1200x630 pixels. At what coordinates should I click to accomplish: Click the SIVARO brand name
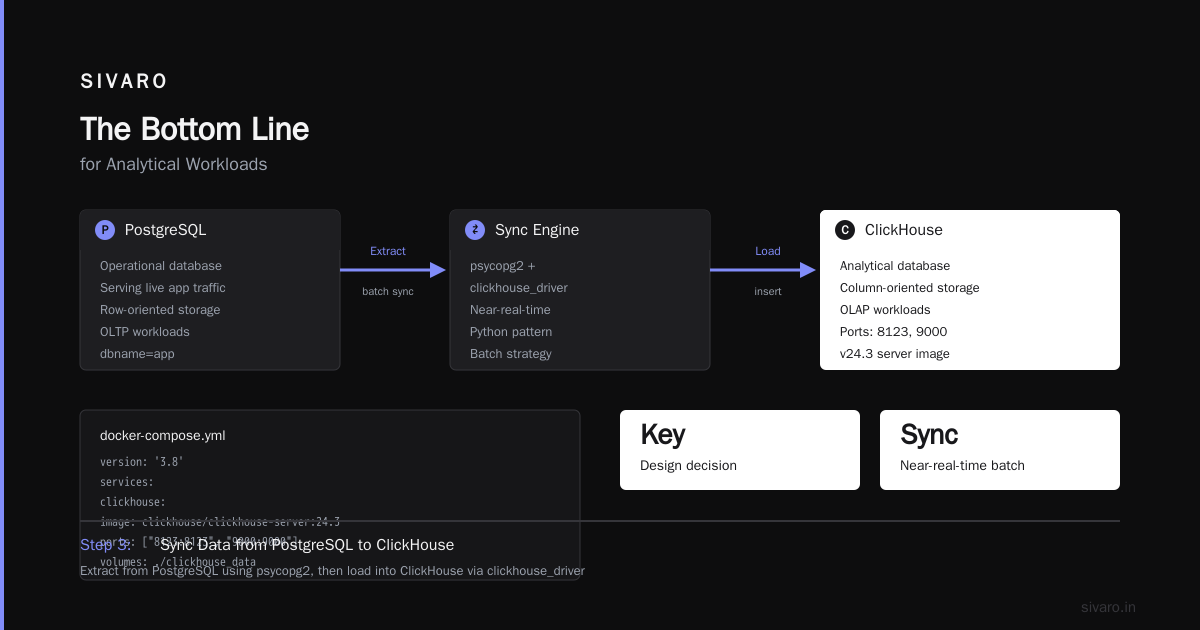coord(124,82)
